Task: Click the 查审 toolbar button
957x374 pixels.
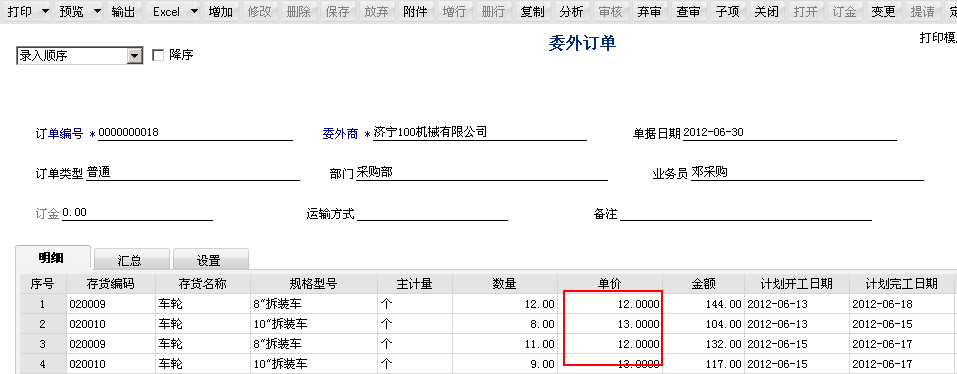Action: pyautogui.click(x=688, y=12)
